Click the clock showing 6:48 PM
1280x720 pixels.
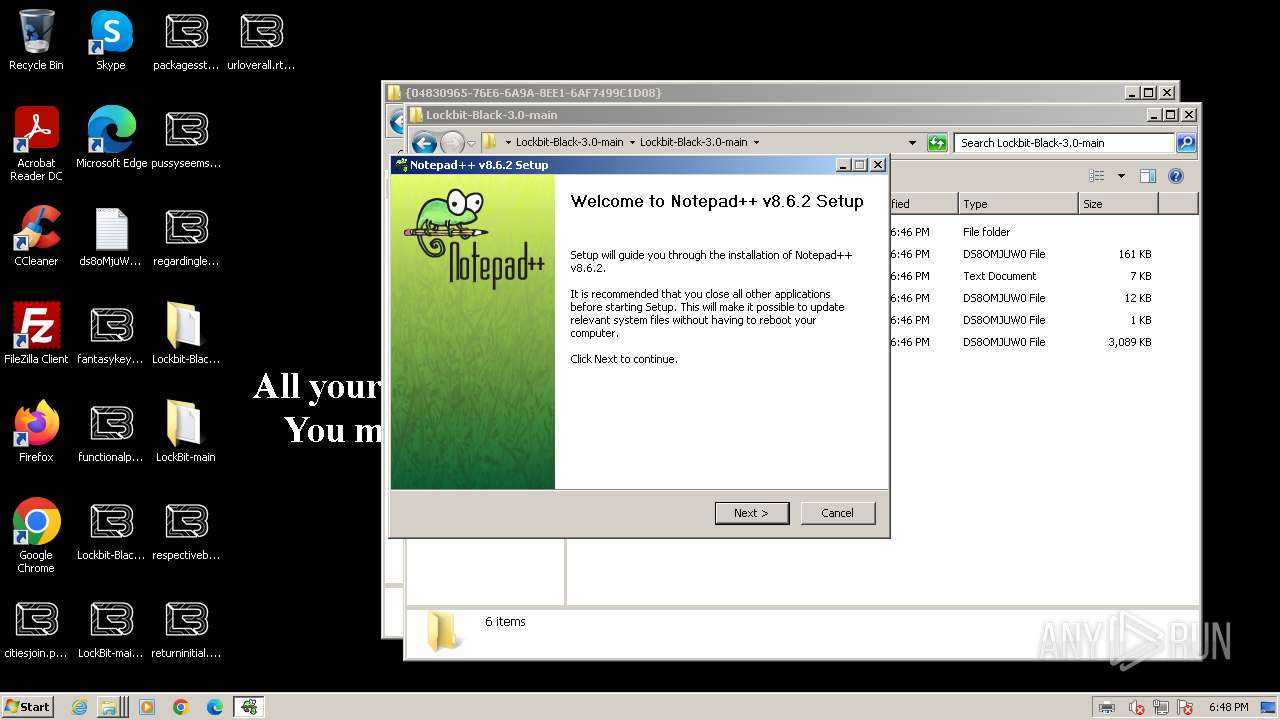[1228, 707]
